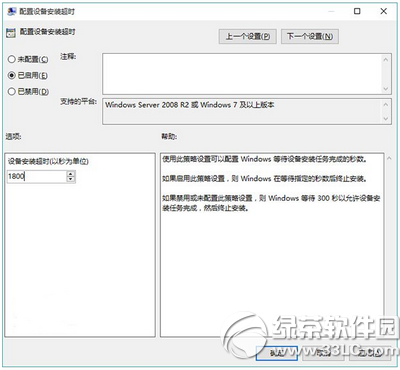Viewport: 400px width, 370px height.
Task: Click the 帮助: label
Action: [169, 136]
